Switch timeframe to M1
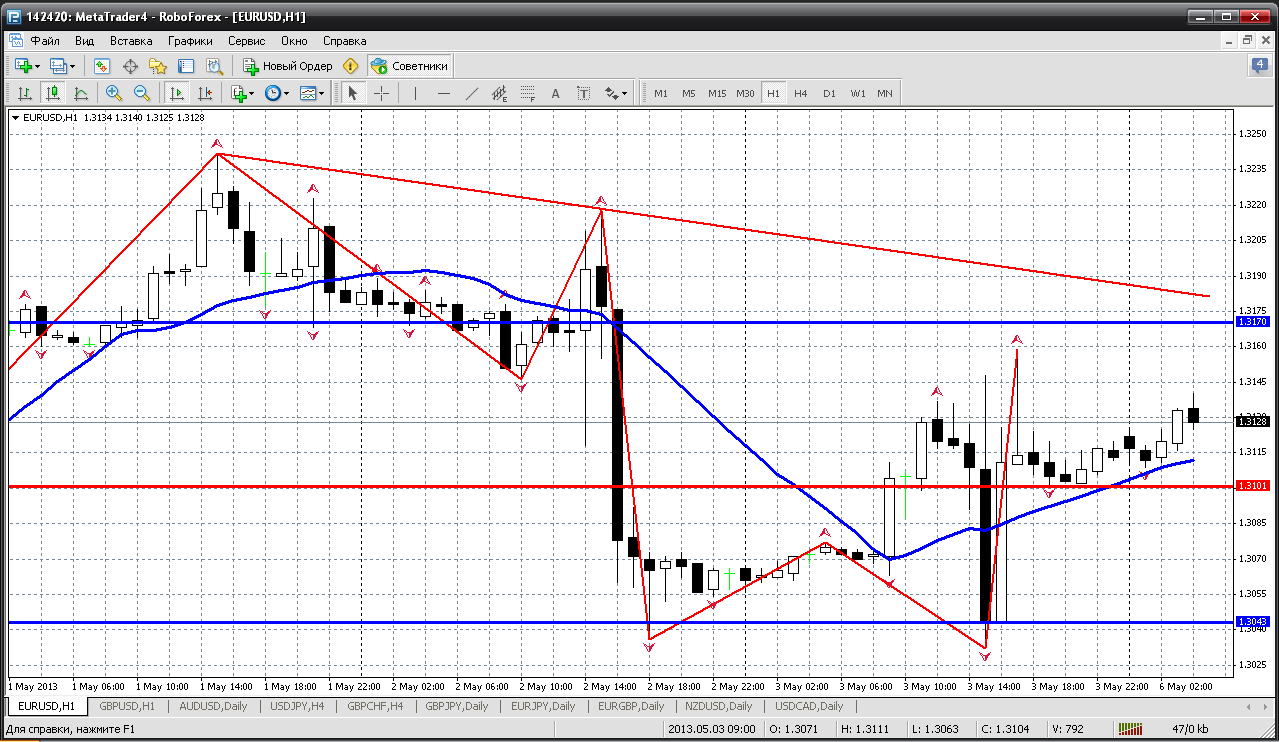 661,93
